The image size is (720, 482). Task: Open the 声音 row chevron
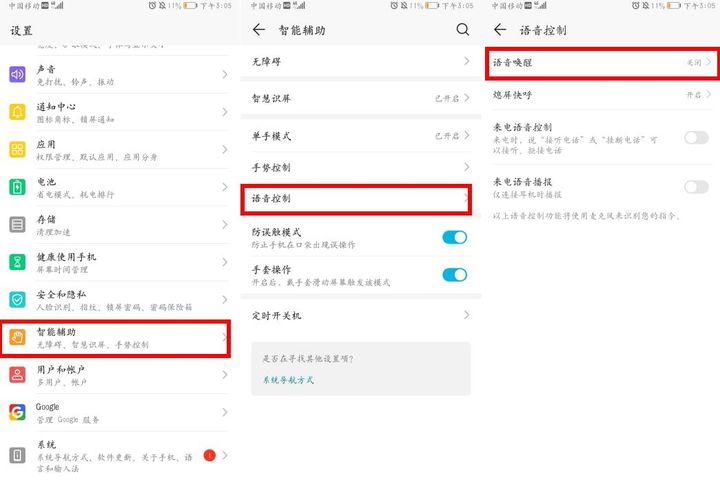click(x=225, y=74)
